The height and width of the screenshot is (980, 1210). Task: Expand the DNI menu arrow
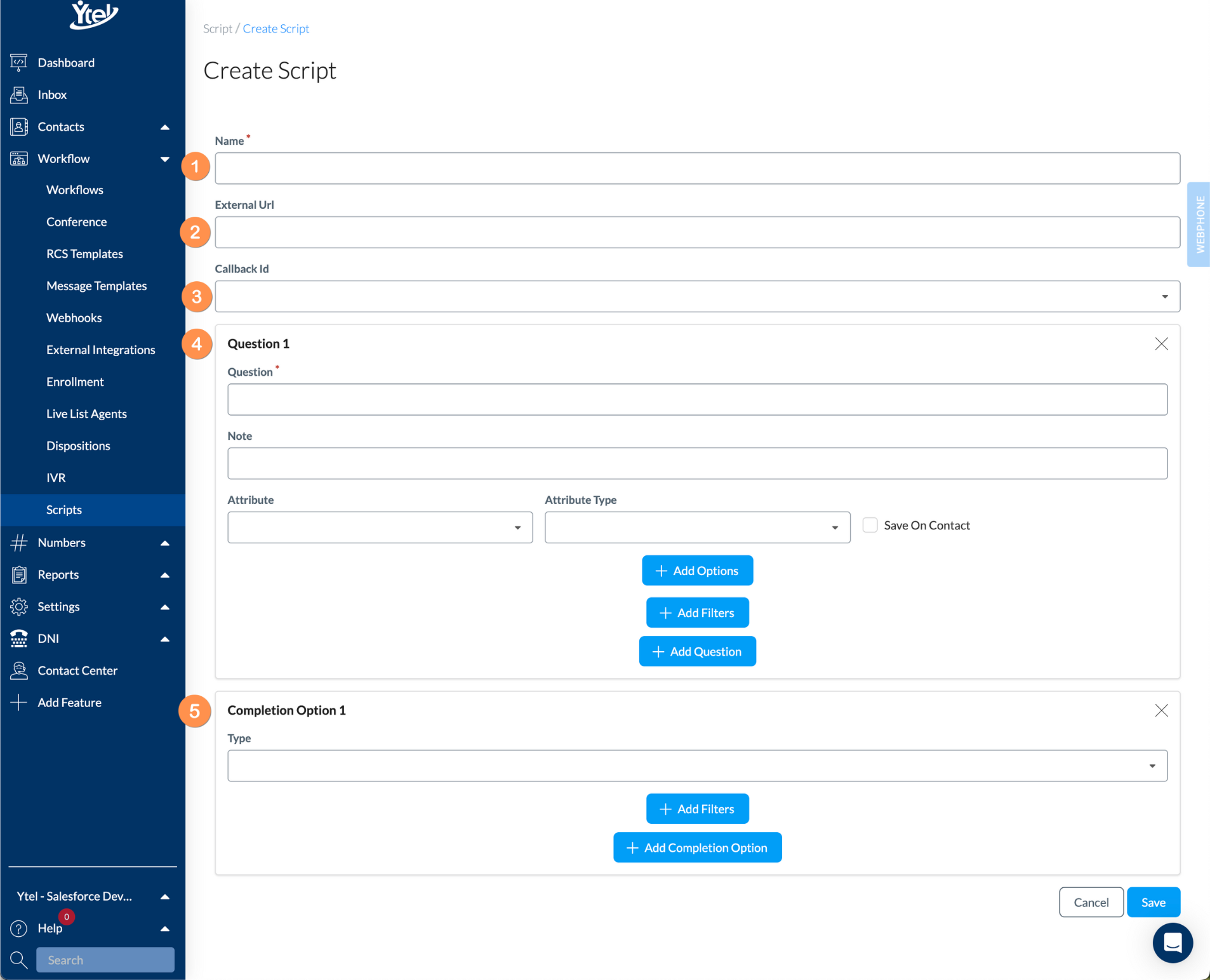pyautogui.click(x=165, y=639)
